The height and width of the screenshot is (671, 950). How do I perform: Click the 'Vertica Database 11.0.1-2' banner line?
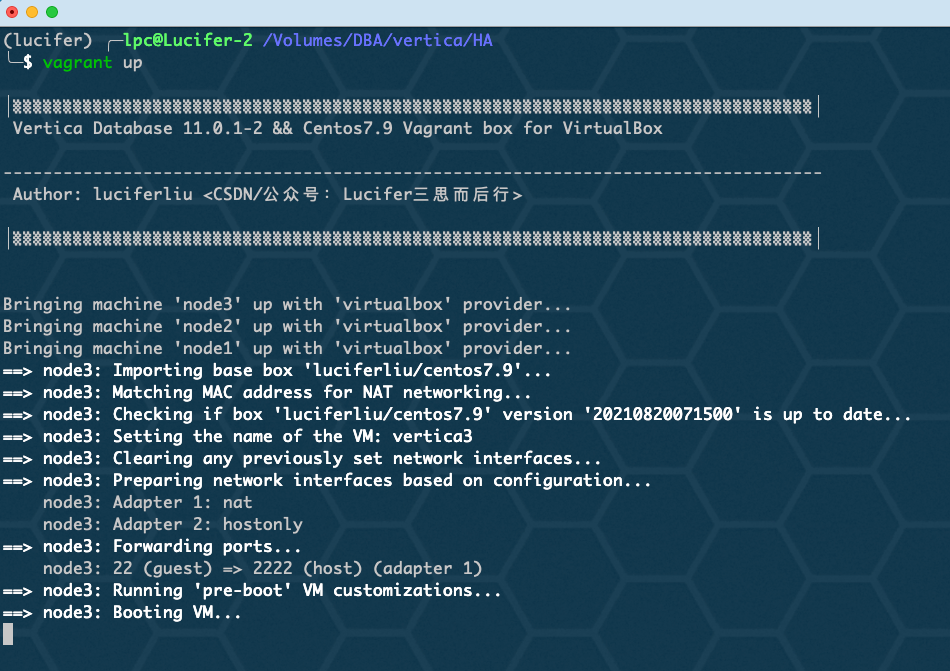[337, 128]
